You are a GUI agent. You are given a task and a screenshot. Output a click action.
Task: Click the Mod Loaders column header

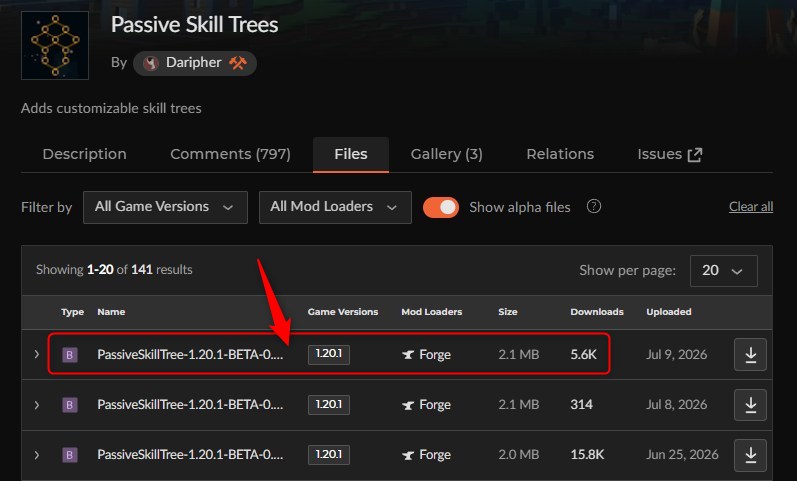[x=432, y=312]
